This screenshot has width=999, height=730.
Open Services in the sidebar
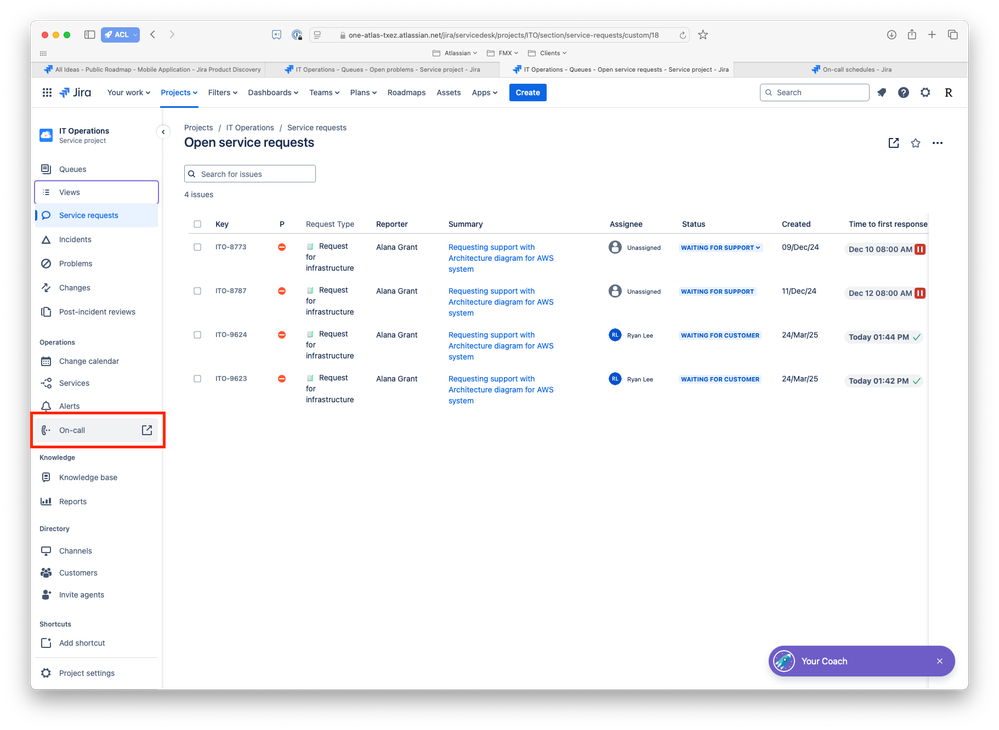[x=96, y=383]
